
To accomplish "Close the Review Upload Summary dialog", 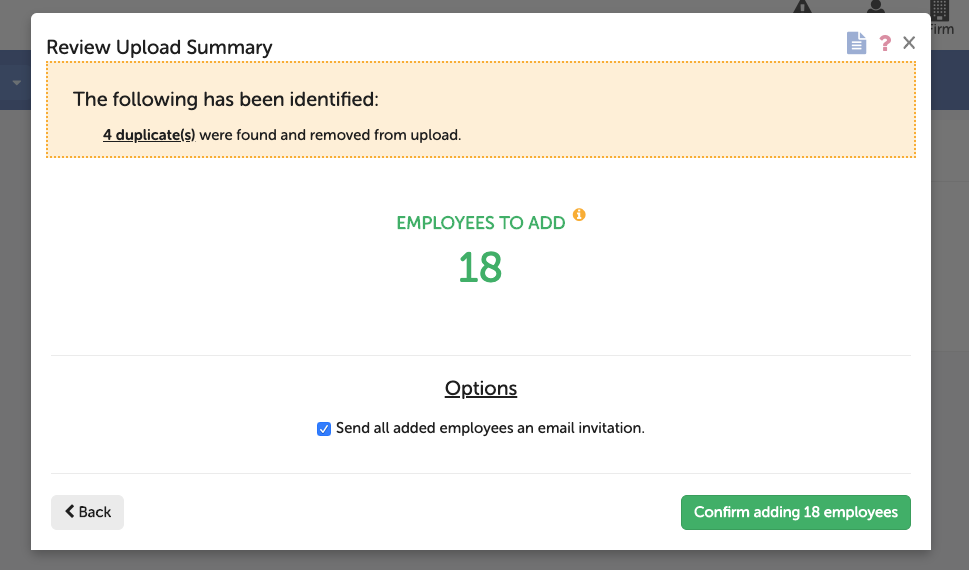I will pyautogui.click(x=909, y=42).
